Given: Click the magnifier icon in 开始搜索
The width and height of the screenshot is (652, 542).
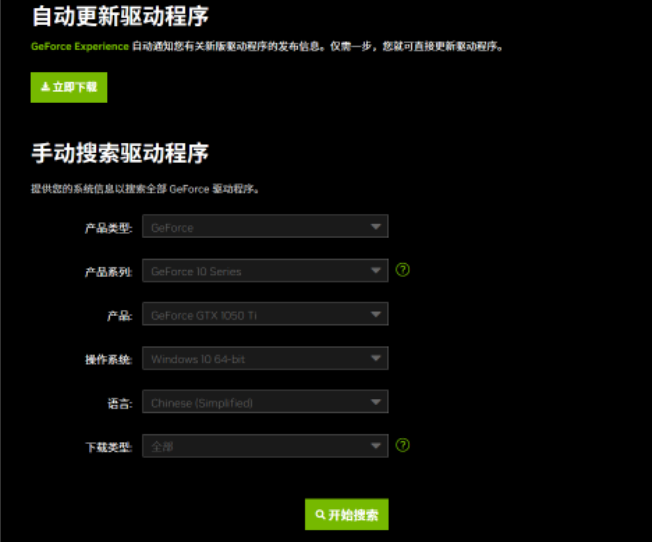Looking at the screenshot, I should [320, 515].
